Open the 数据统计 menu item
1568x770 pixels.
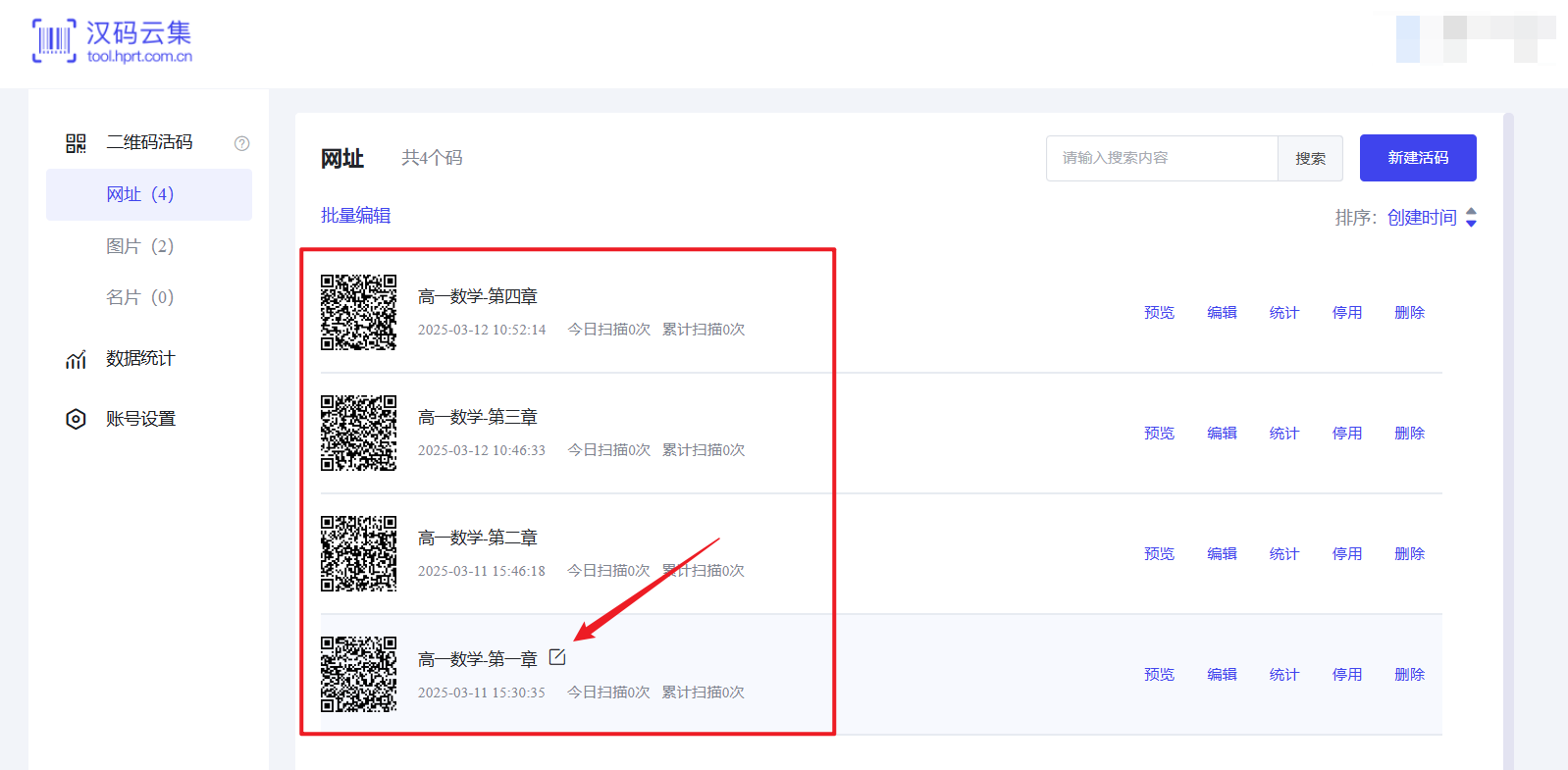tap(140, 359)
